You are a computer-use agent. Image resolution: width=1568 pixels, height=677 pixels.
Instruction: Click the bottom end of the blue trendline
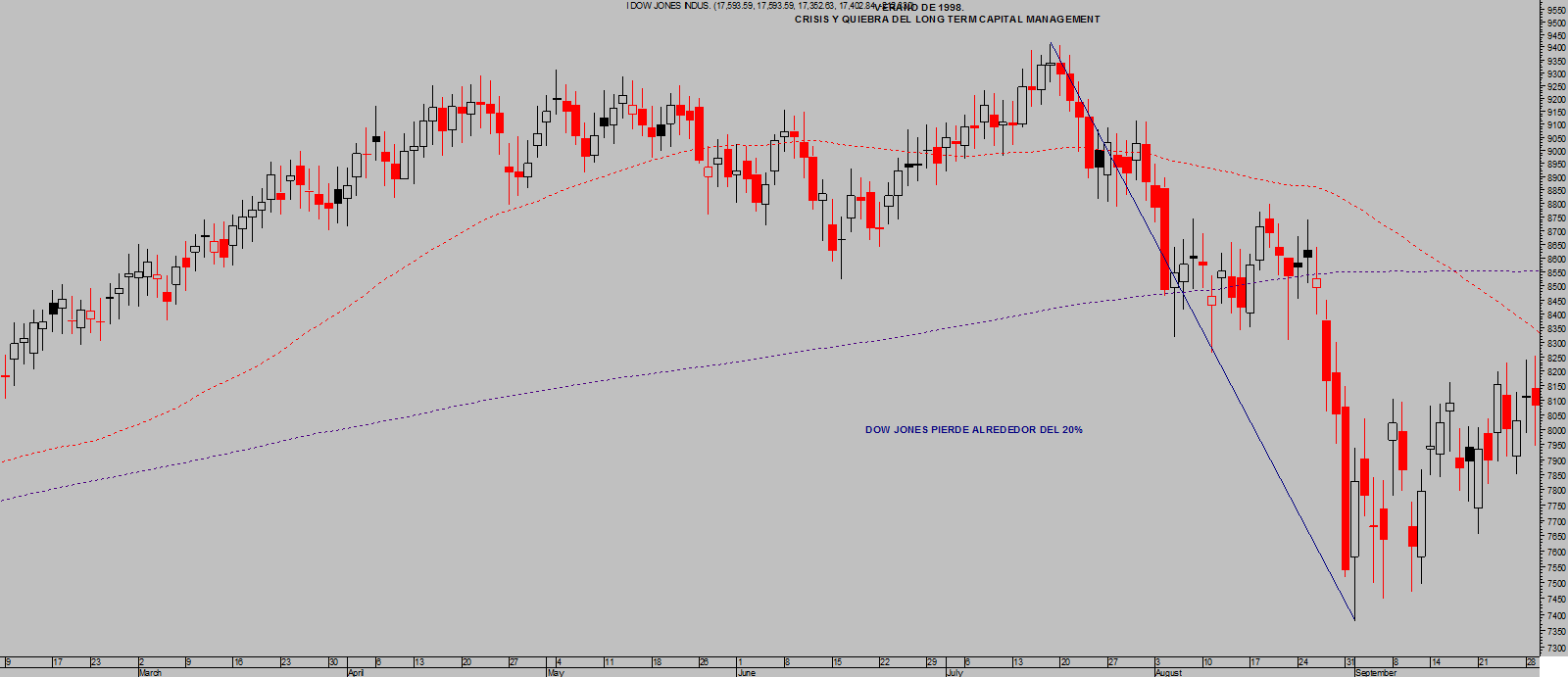[x=1354, y=619]
